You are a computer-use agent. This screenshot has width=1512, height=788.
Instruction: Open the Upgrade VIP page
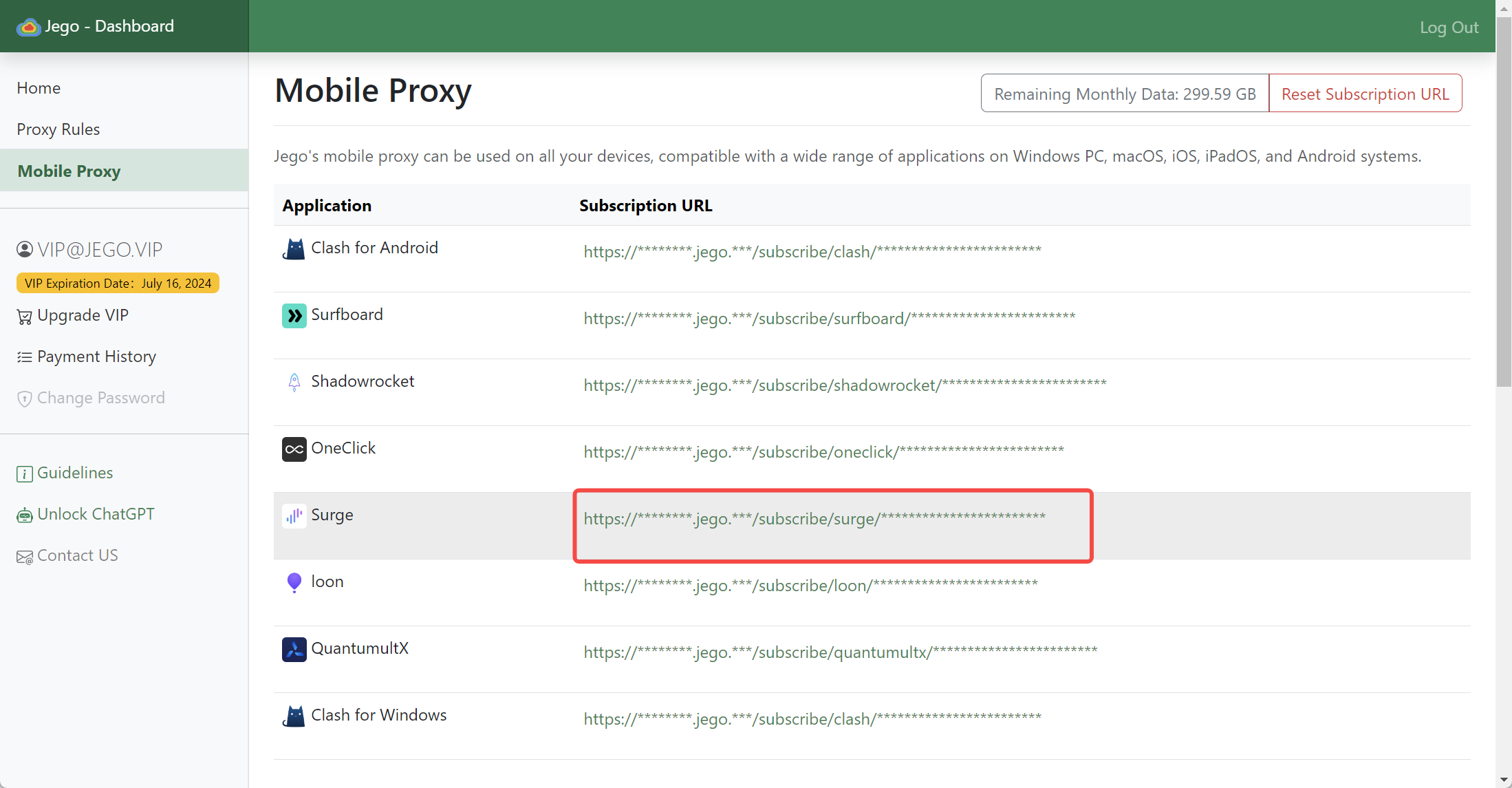tap(83, 315)
